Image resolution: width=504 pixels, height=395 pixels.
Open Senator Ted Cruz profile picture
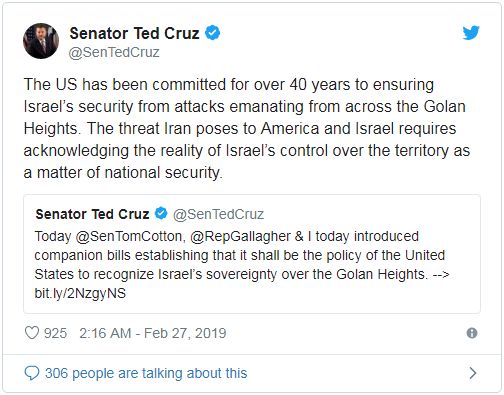(x=41, y=41)
